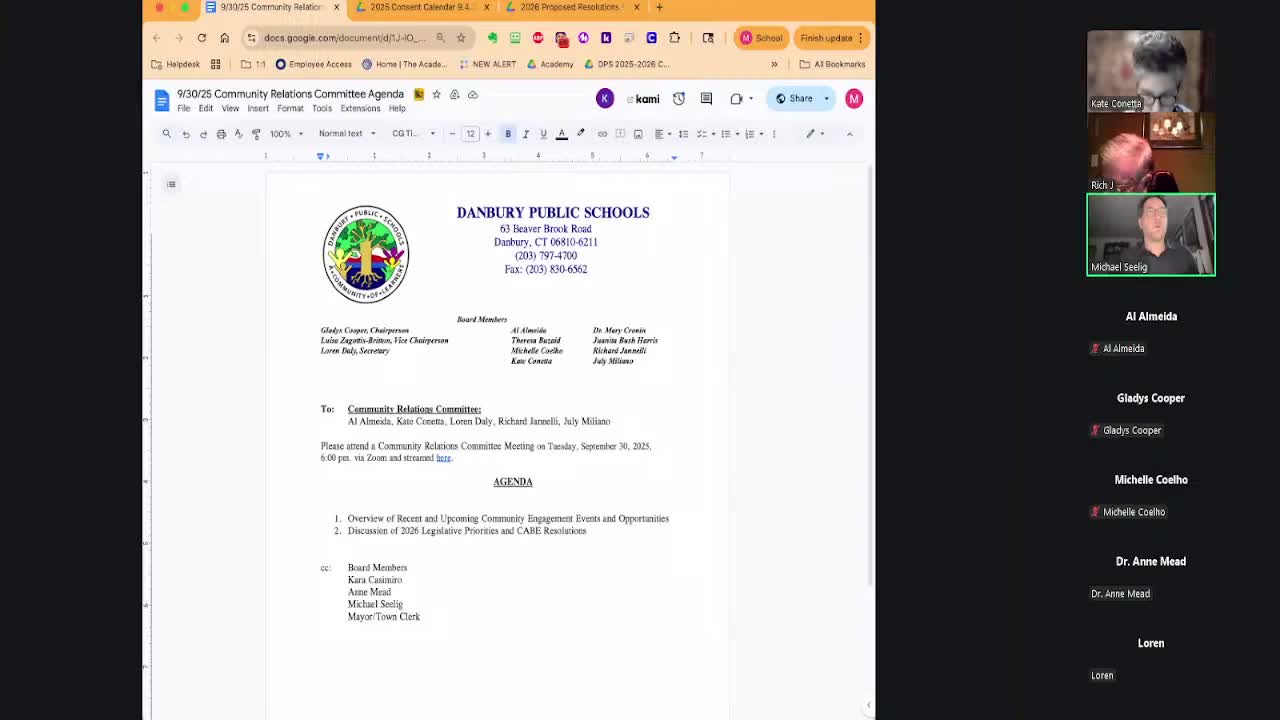Click the font size input field
The image size is (1280, 720).
click(470, 134)
